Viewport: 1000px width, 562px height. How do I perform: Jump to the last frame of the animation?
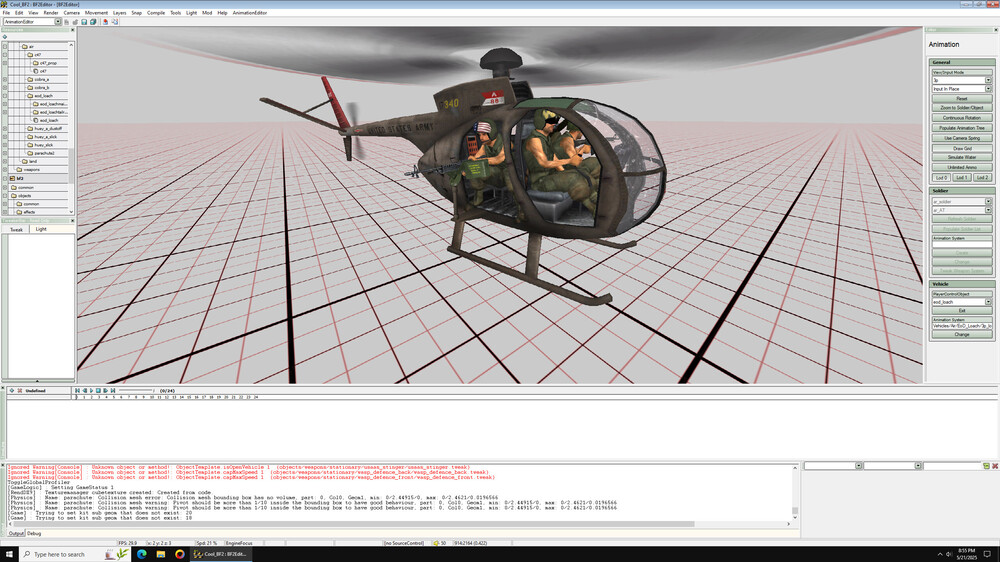113,390
